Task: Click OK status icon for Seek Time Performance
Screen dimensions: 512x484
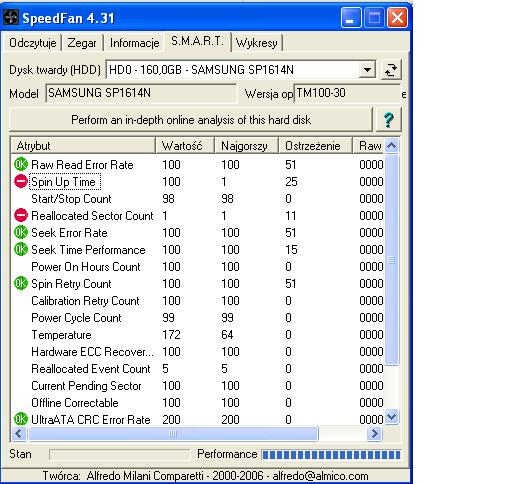Action: [x=21, y=249]
